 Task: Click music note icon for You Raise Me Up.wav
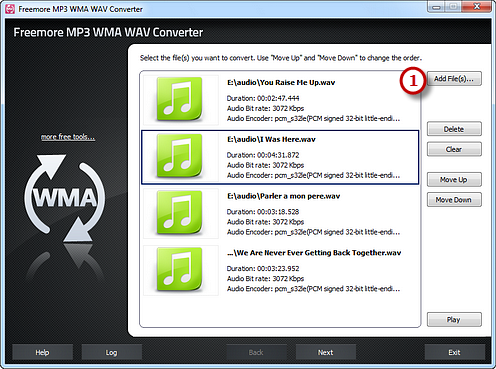(x=179, y=99)
